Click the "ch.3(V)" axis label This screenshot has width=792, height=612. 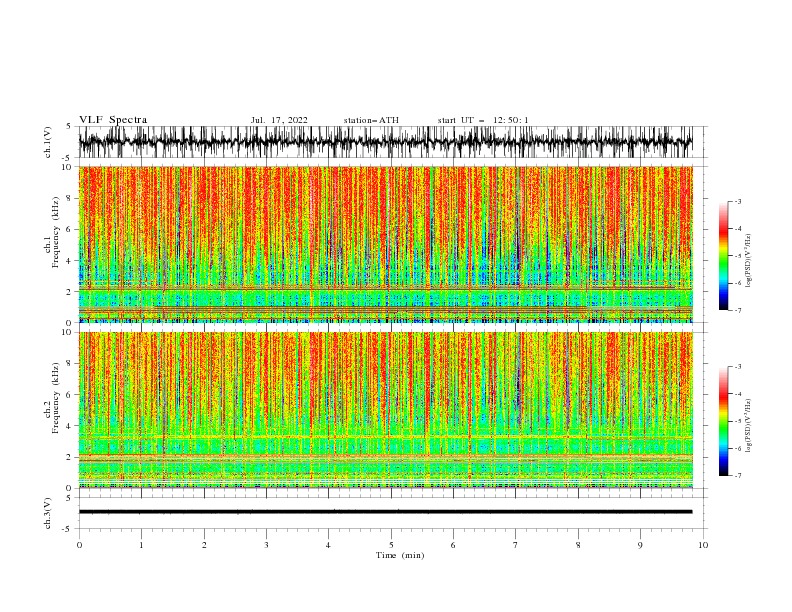(48, 513)
